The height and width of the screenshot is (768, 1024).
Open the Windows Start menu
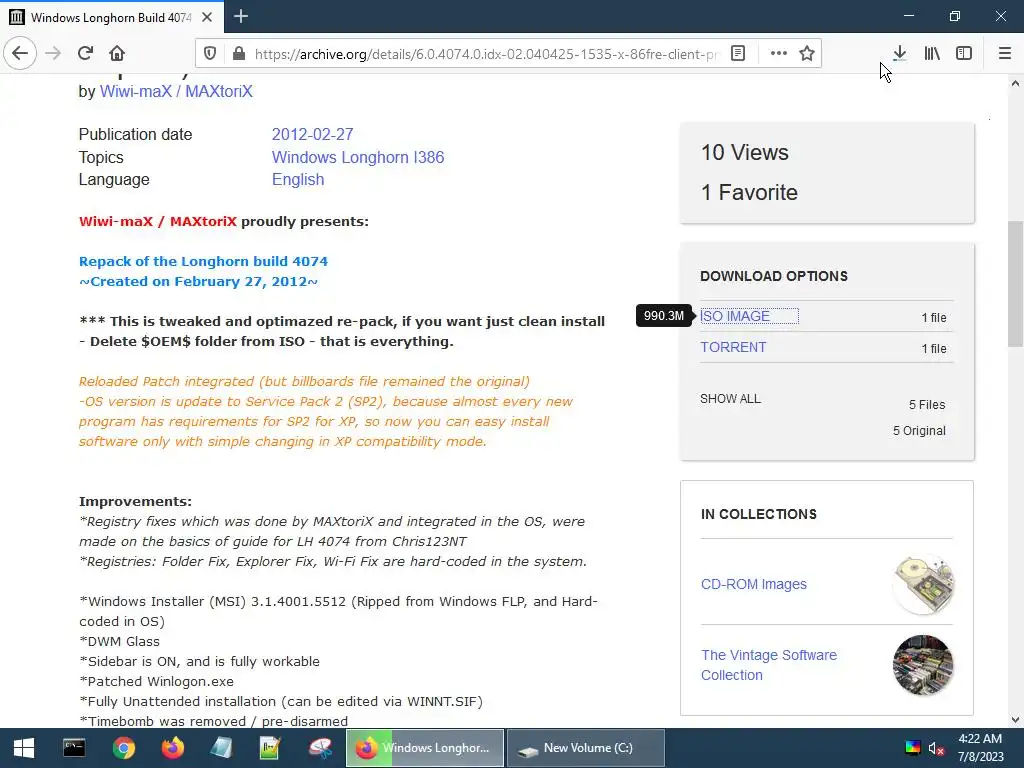(24, 748)
